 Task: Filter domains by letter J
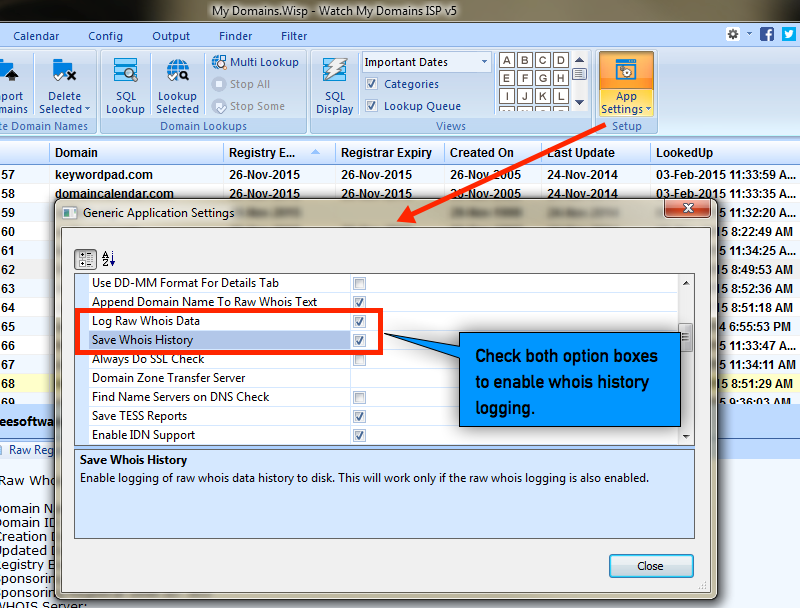pos(524,96)
